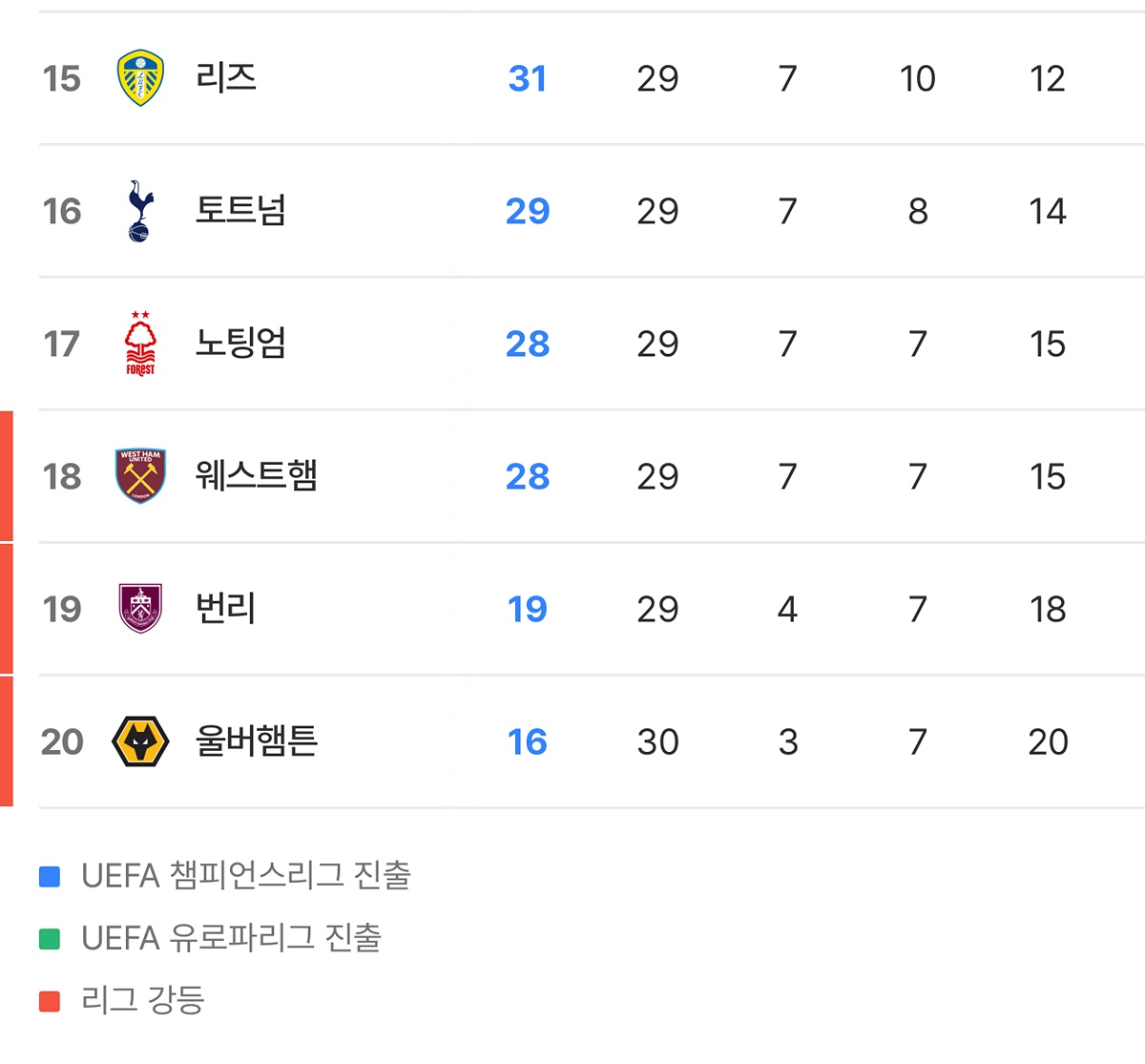Click the West Ham United crest
1145x1064 pixels.
(x=140, y=475)
